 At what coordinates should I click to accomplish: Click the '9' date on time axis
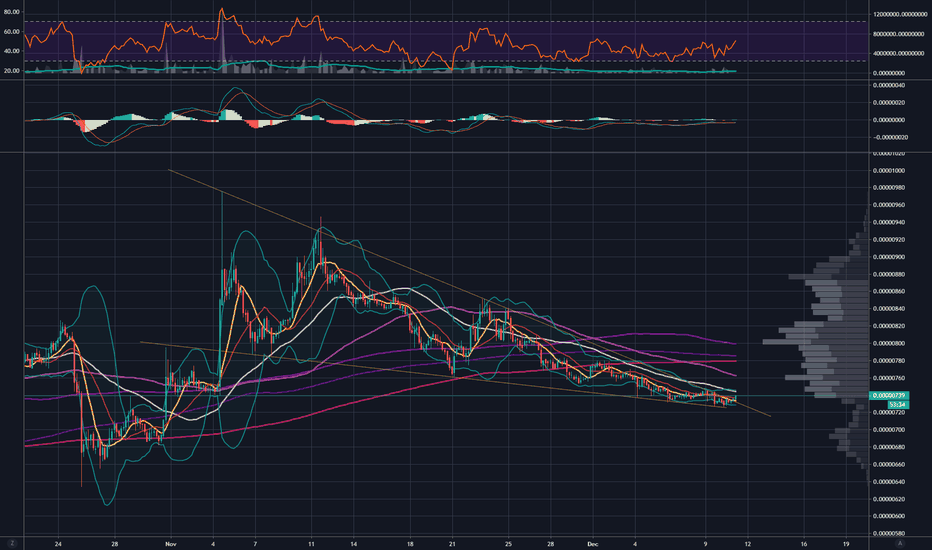[706, 543]
